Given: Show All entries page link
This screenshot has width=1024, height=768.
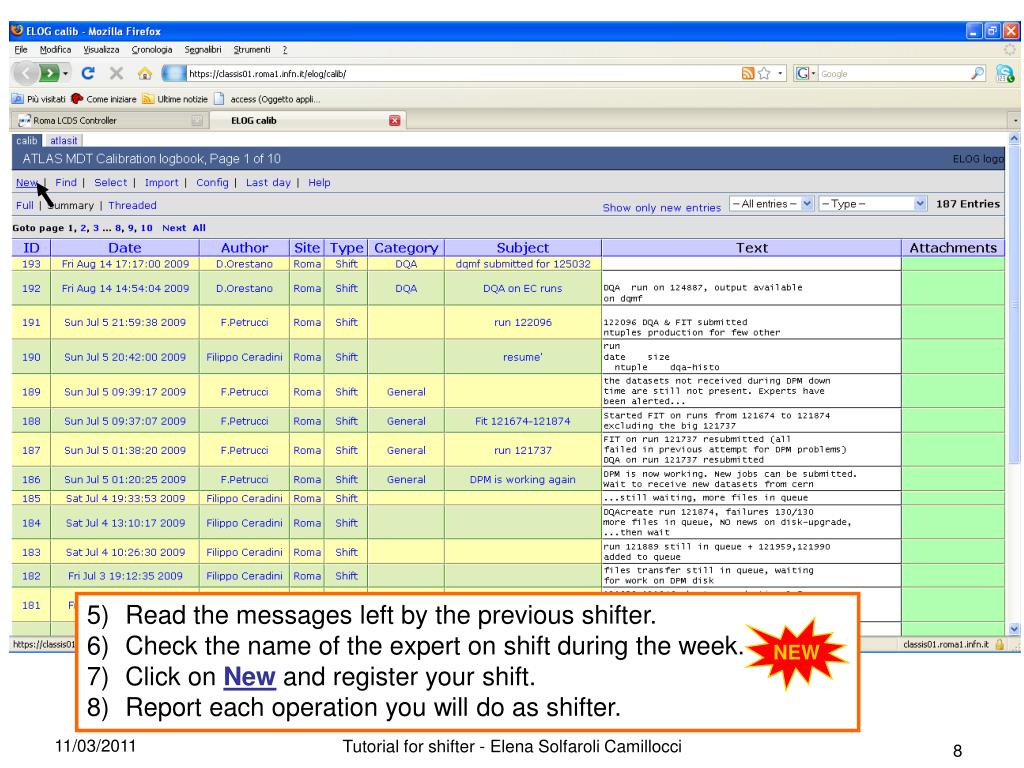Looking at the screenshot, I should (199, 228).
